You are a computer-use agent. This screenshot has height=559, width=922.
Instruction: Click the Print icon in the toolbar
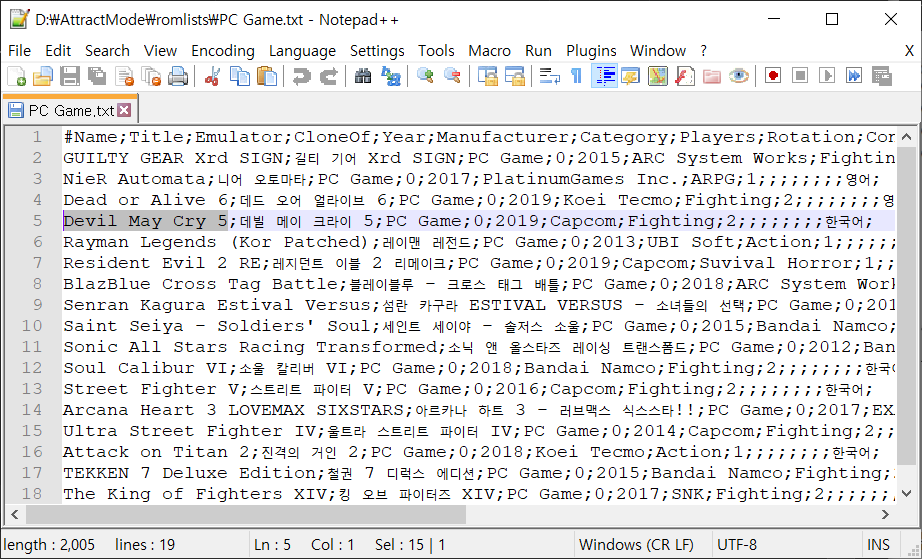[x=178, y=76]
